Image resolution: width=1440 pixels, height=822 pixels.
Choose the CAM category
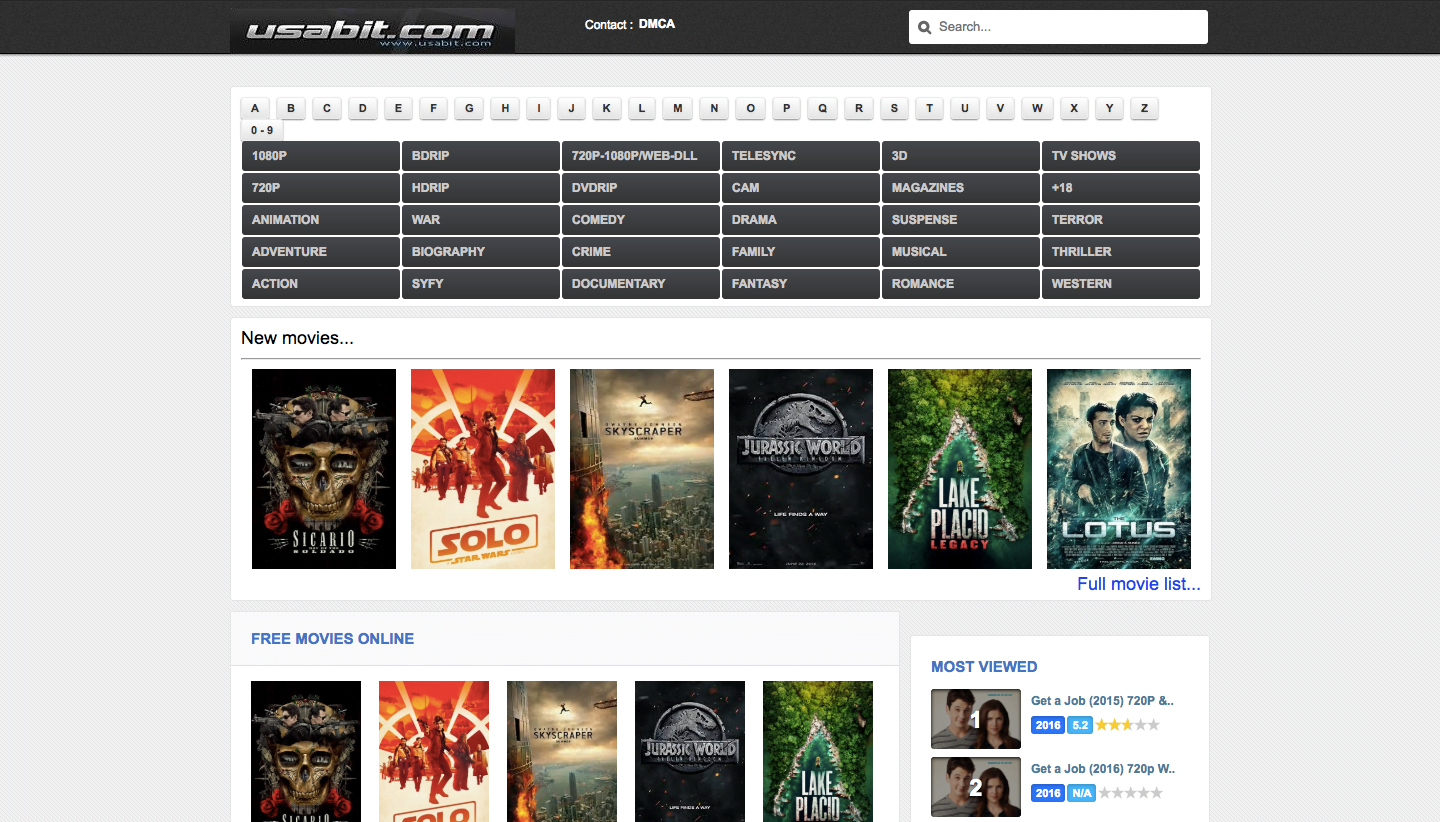(801, 188)
